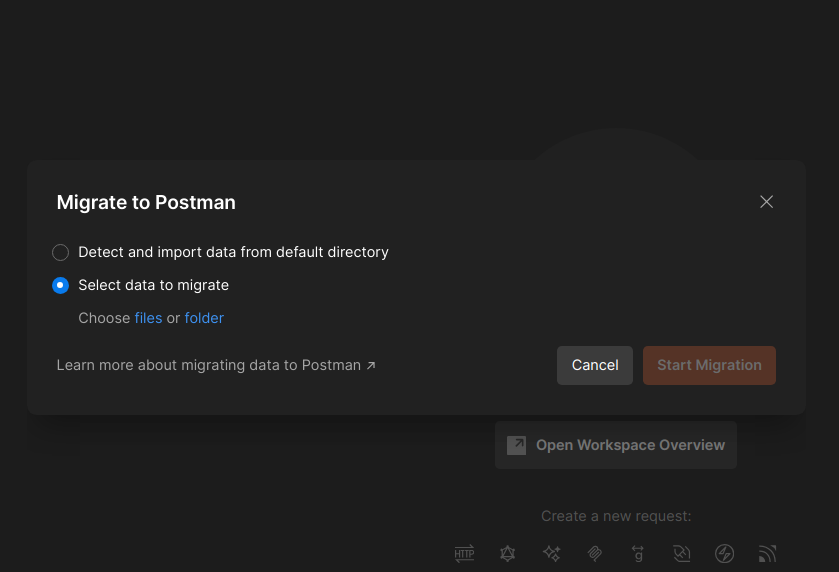Click the Start Migration button

pyautogui.click(x=709, y=365)
